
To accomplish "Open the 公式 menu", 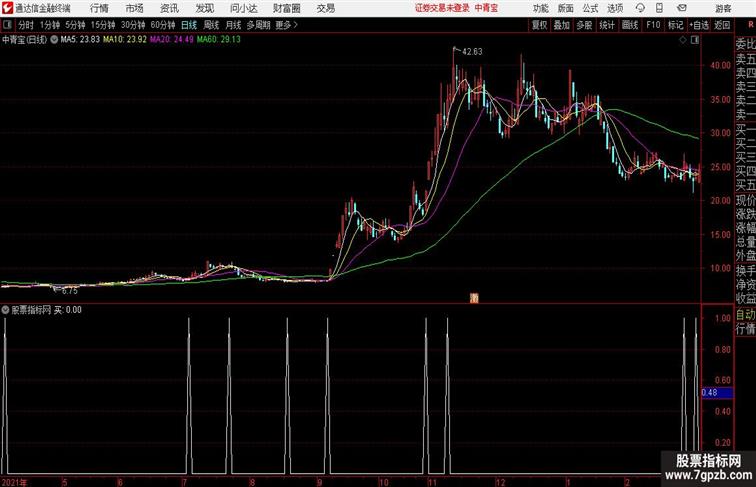I will 590,8.
